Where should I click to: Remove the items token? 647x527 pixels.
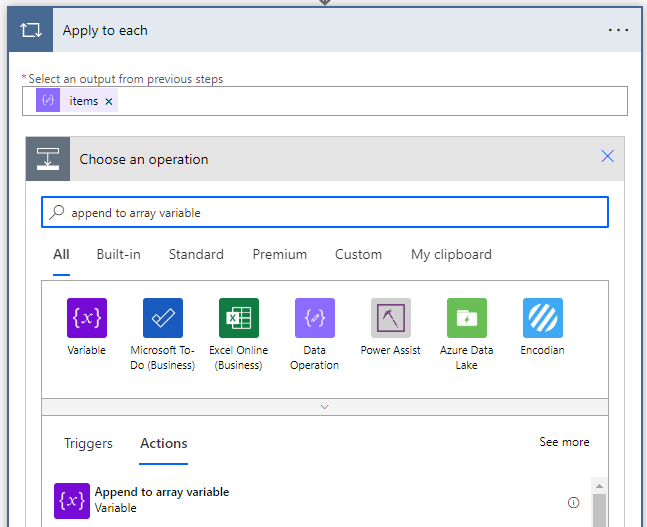pyautogui.click(x=109, y=101)
